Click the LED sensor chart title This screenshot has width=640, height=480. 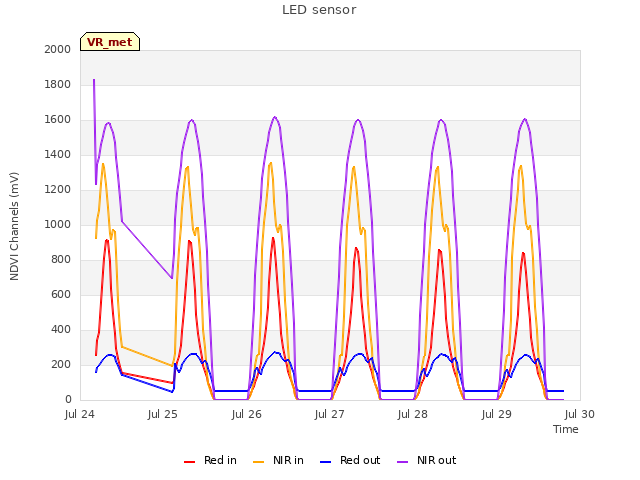point(319,10)
